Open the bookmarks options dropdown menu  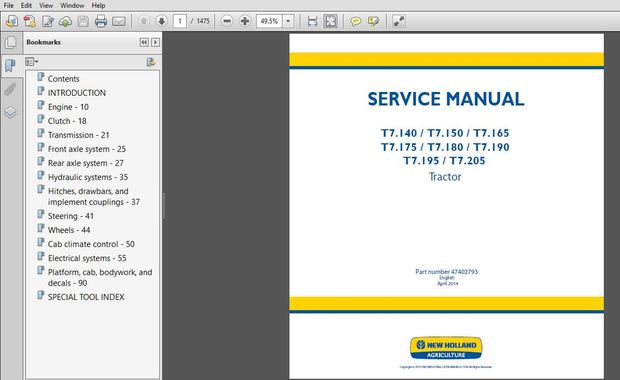click(32, 62)
